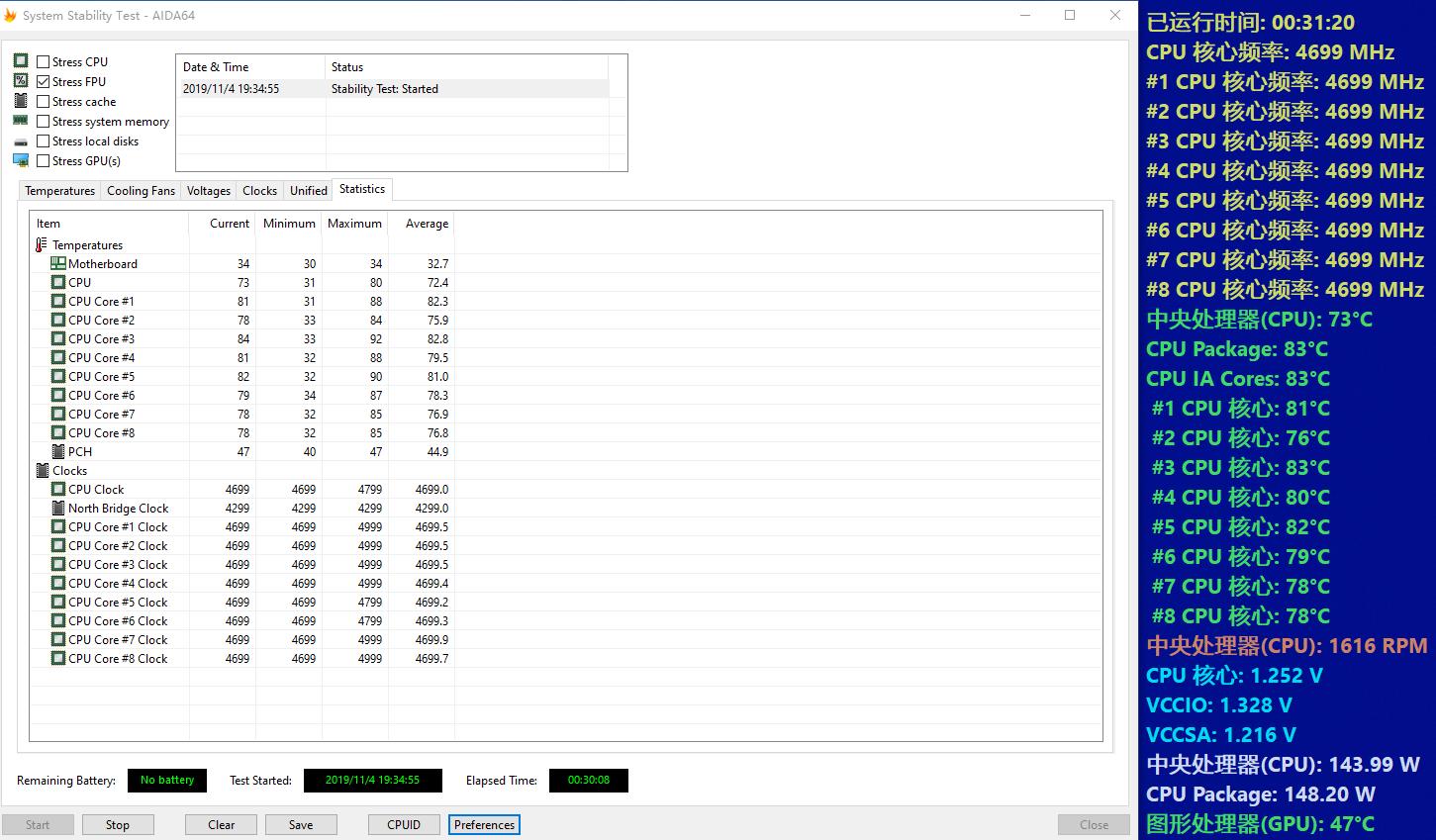1436x840 pixels.
Task: Click the CPU Package 83°C sidebar reading
Action: [x=1237, y=349]
